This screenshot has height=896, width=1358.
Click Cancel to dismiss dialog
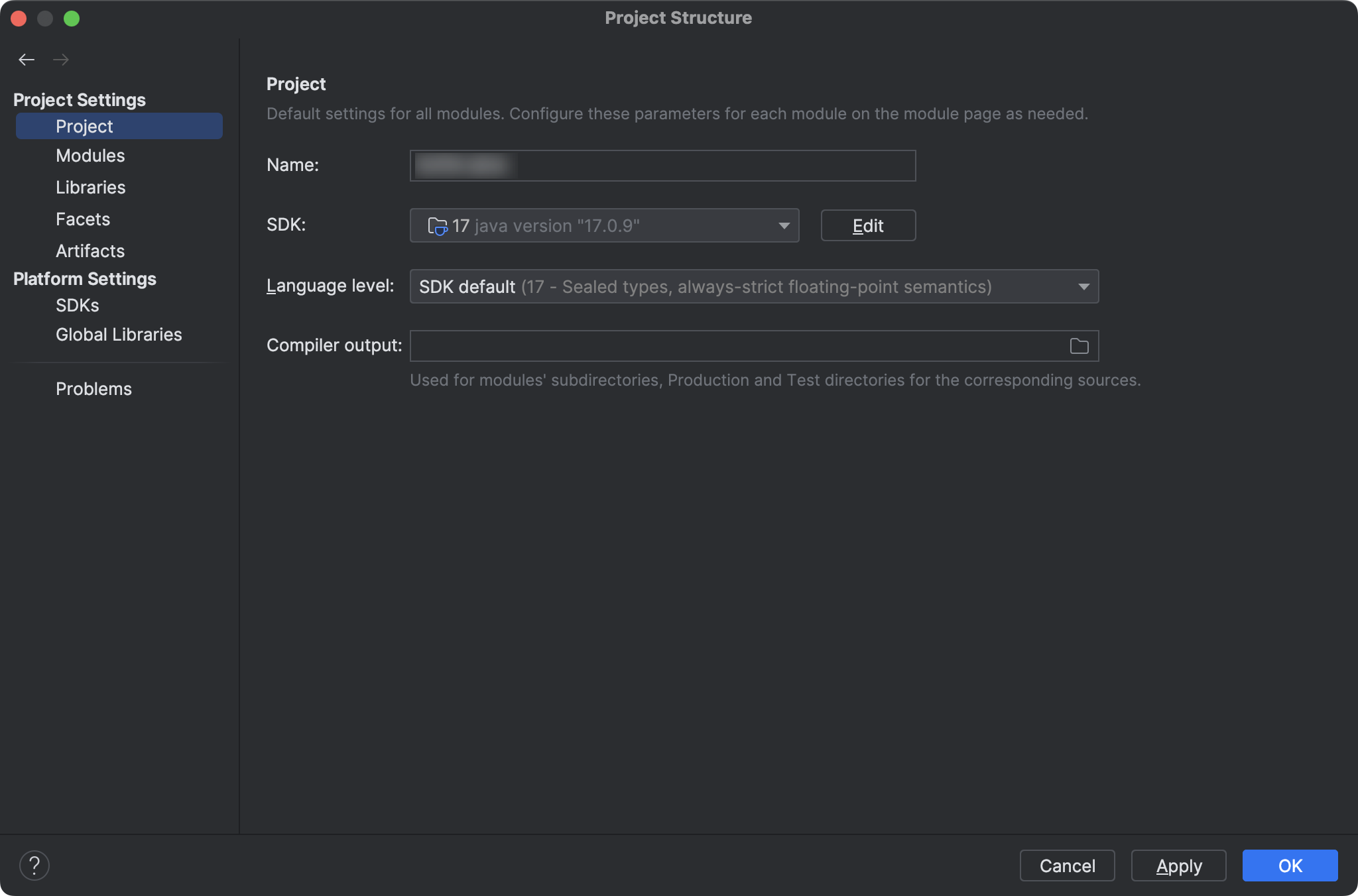click(x=1067, y=866)
